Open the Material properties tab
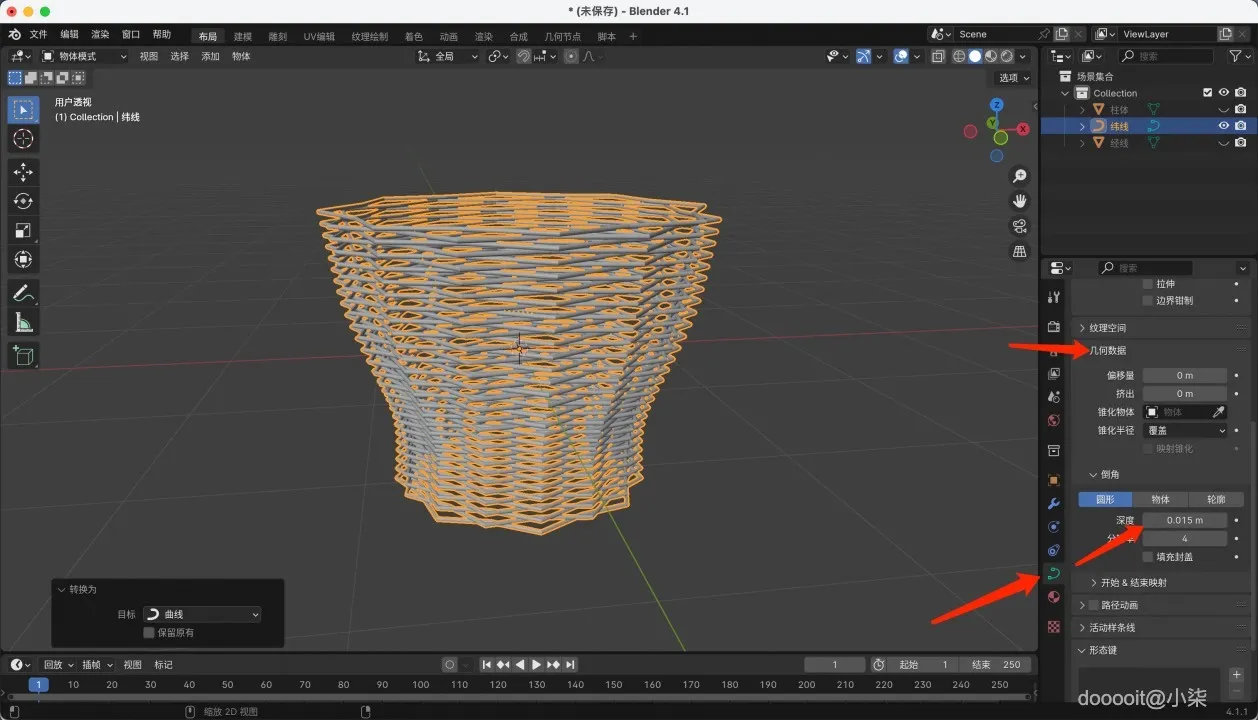Screen dimensions: 1258x720 tap(1053, 597)
